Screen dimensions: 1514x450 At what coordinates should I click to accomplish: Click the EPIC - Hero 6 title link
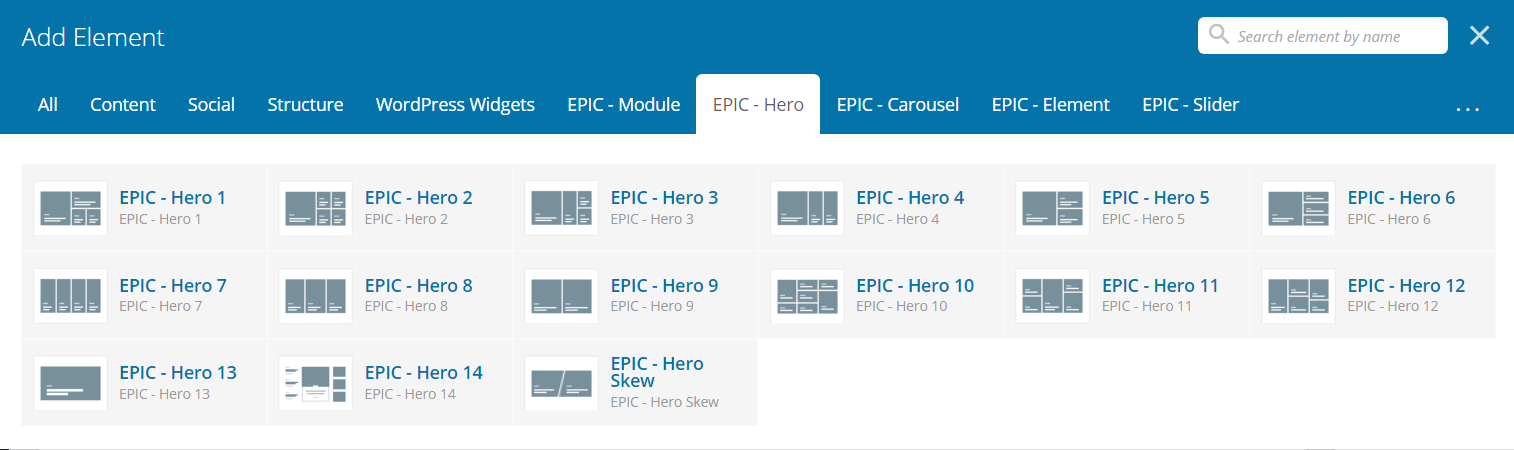(x=1400, y=198)
